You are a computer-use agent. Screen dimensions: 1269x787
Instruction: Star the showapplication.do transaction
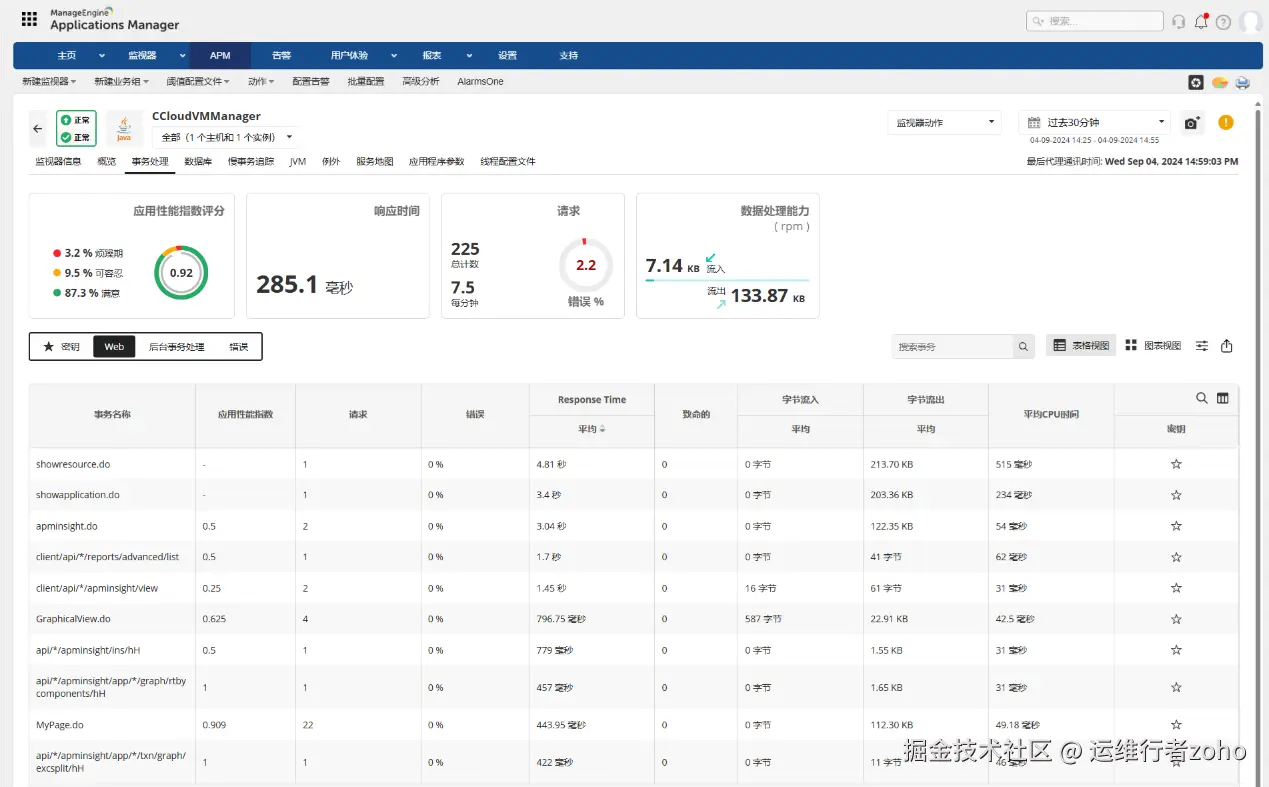pos(1176,495)
